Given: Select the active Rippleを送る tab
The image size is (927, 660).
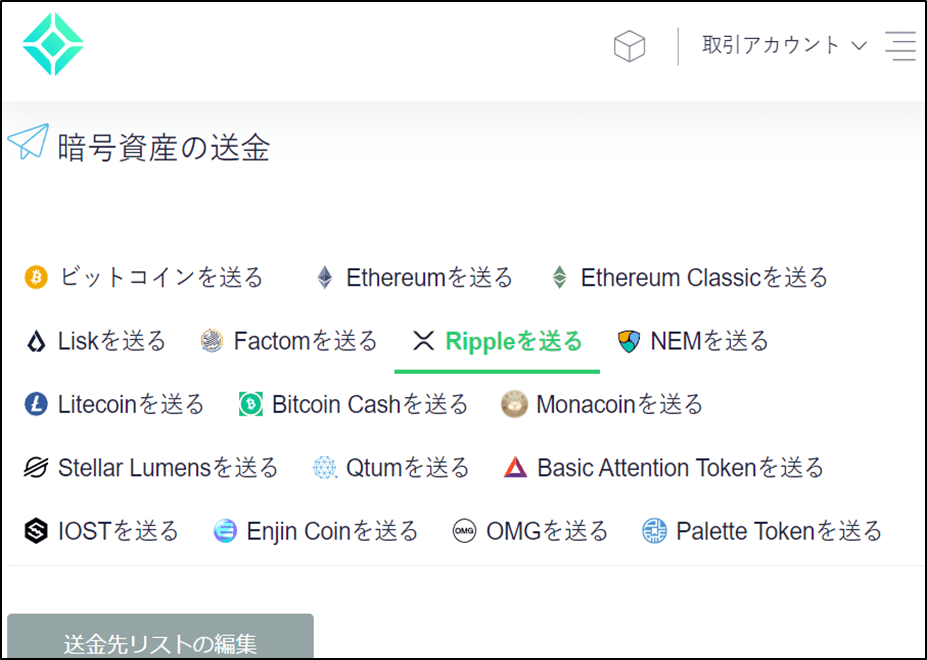Looking at the screenshot, I should (x=497, y=341).
